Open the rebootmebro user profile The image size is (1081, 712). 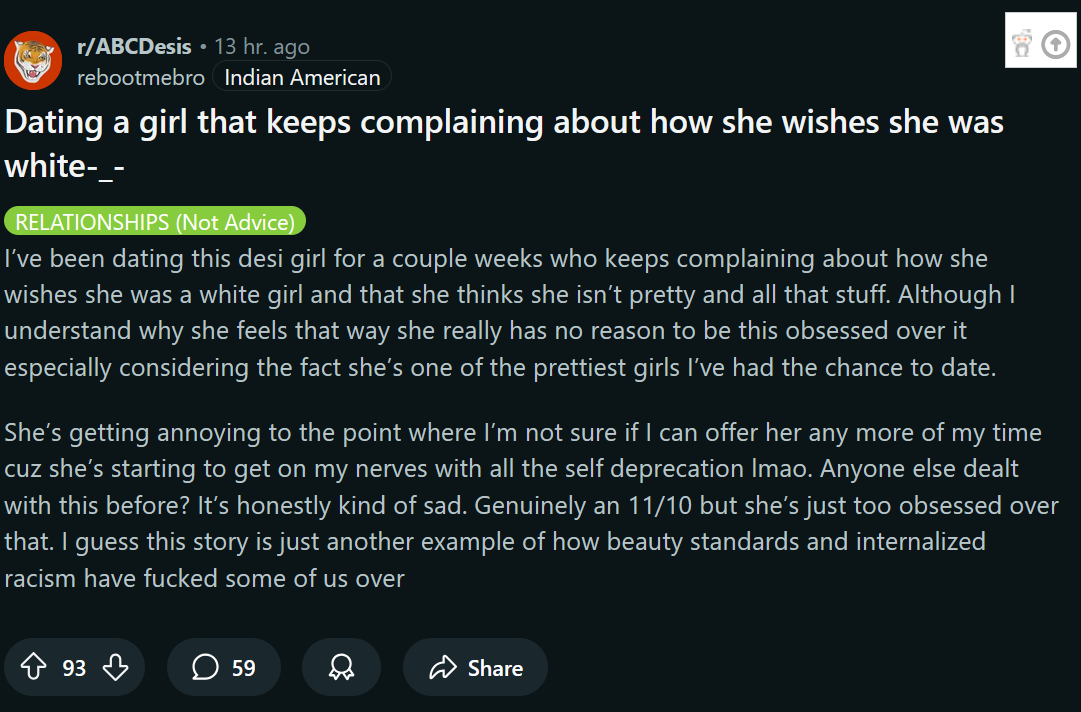tap(141, 78)
